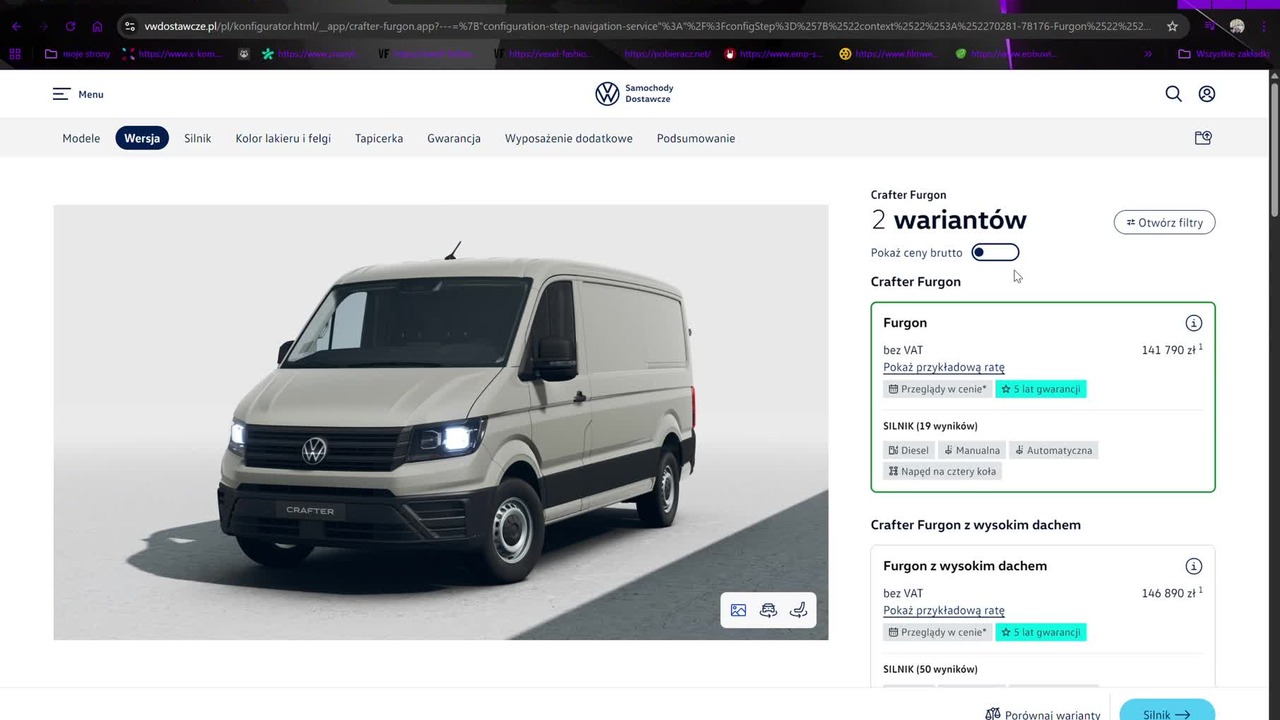
Task: Open saved configurations folder icon
Action: coord(1203,138)
